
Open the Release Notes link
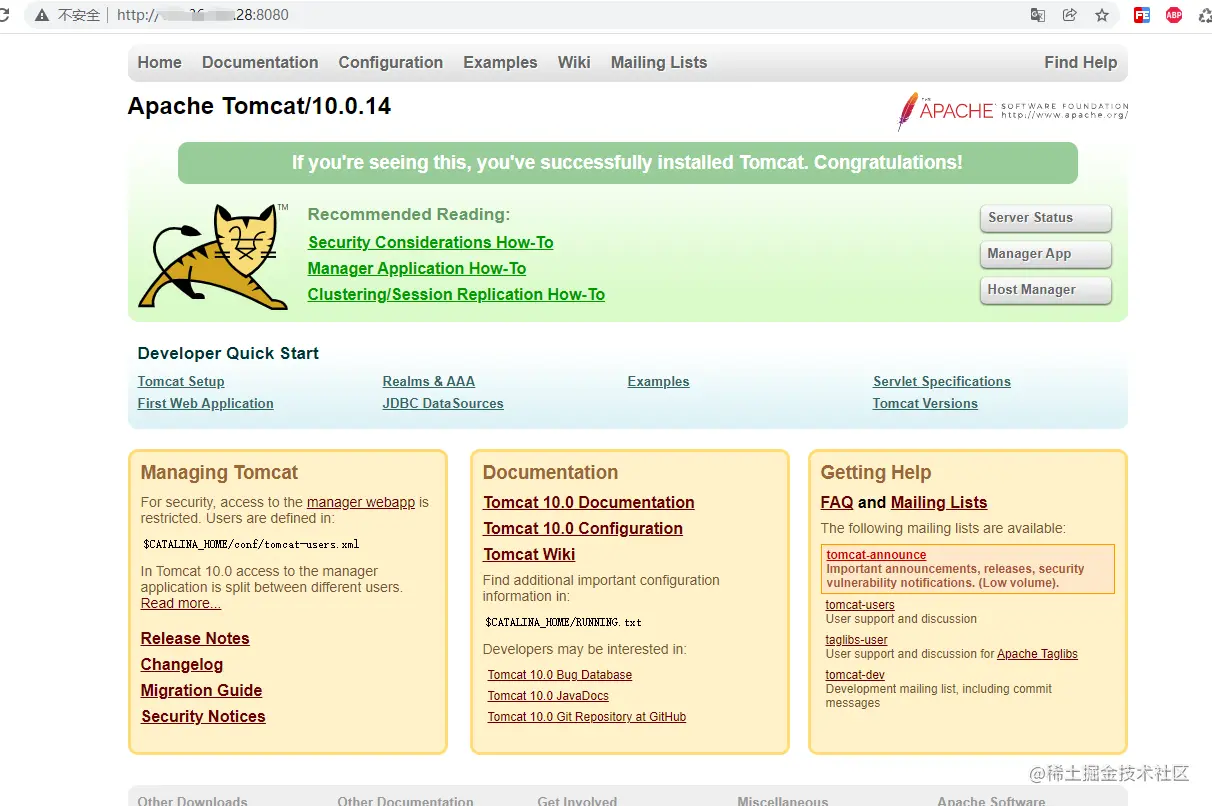[195, 638]
